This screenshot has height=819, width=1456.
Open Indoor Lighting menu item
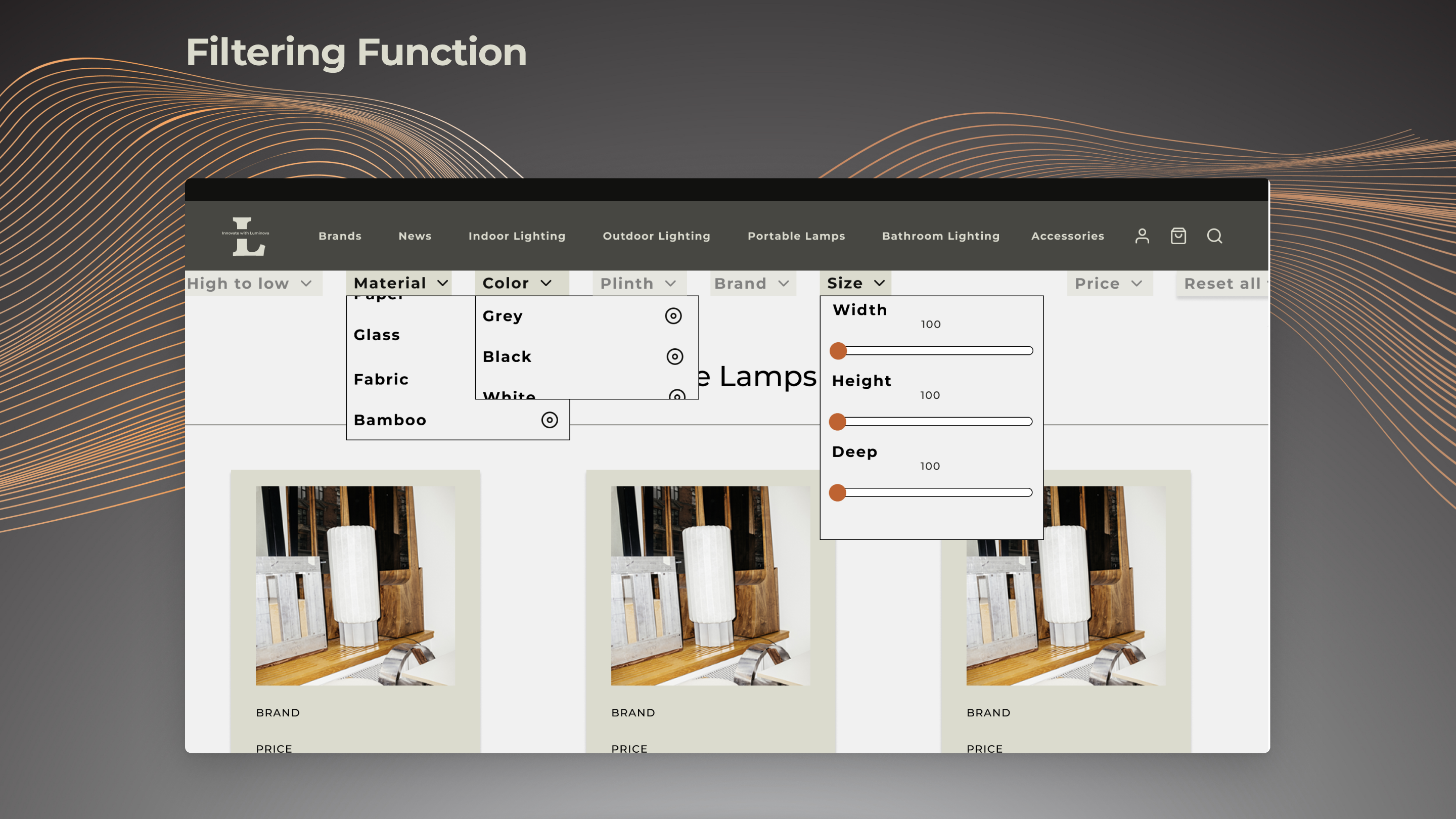tap(517, 236)
